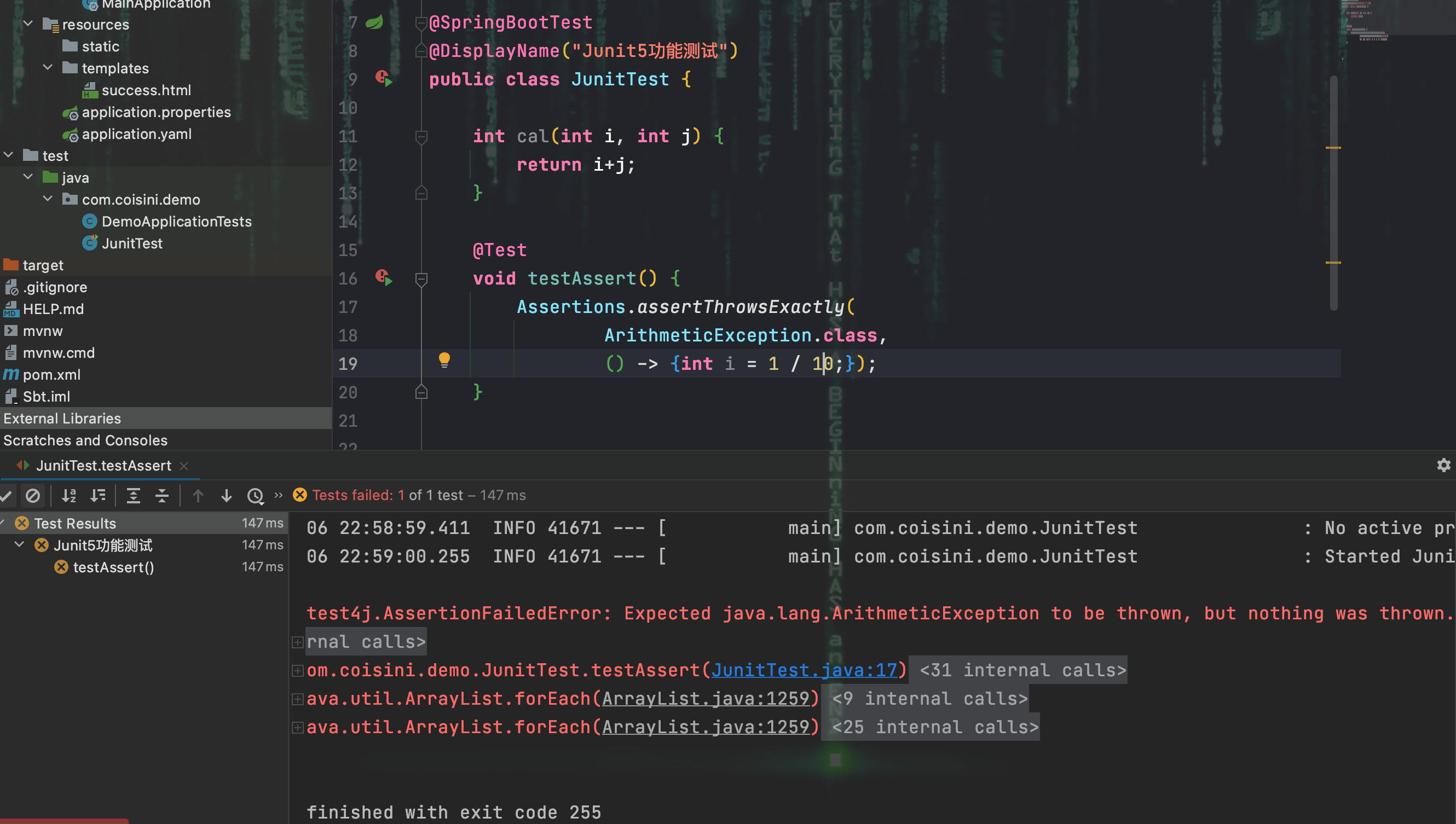
Task: Select application.properties file
Action: (x=156, y=112)
